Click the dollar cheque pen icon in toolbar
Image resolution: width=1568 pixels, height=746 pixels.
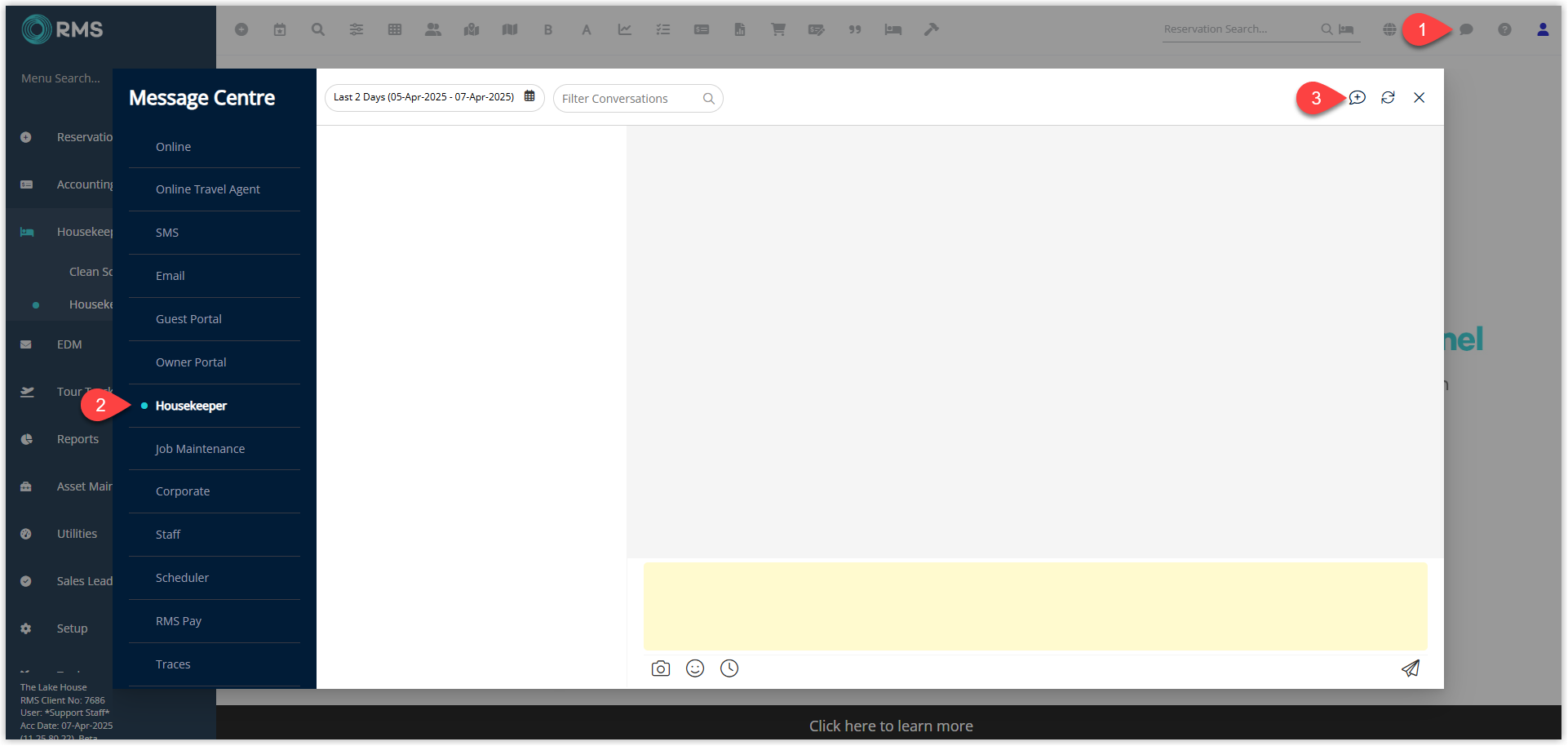coord(817,29)
